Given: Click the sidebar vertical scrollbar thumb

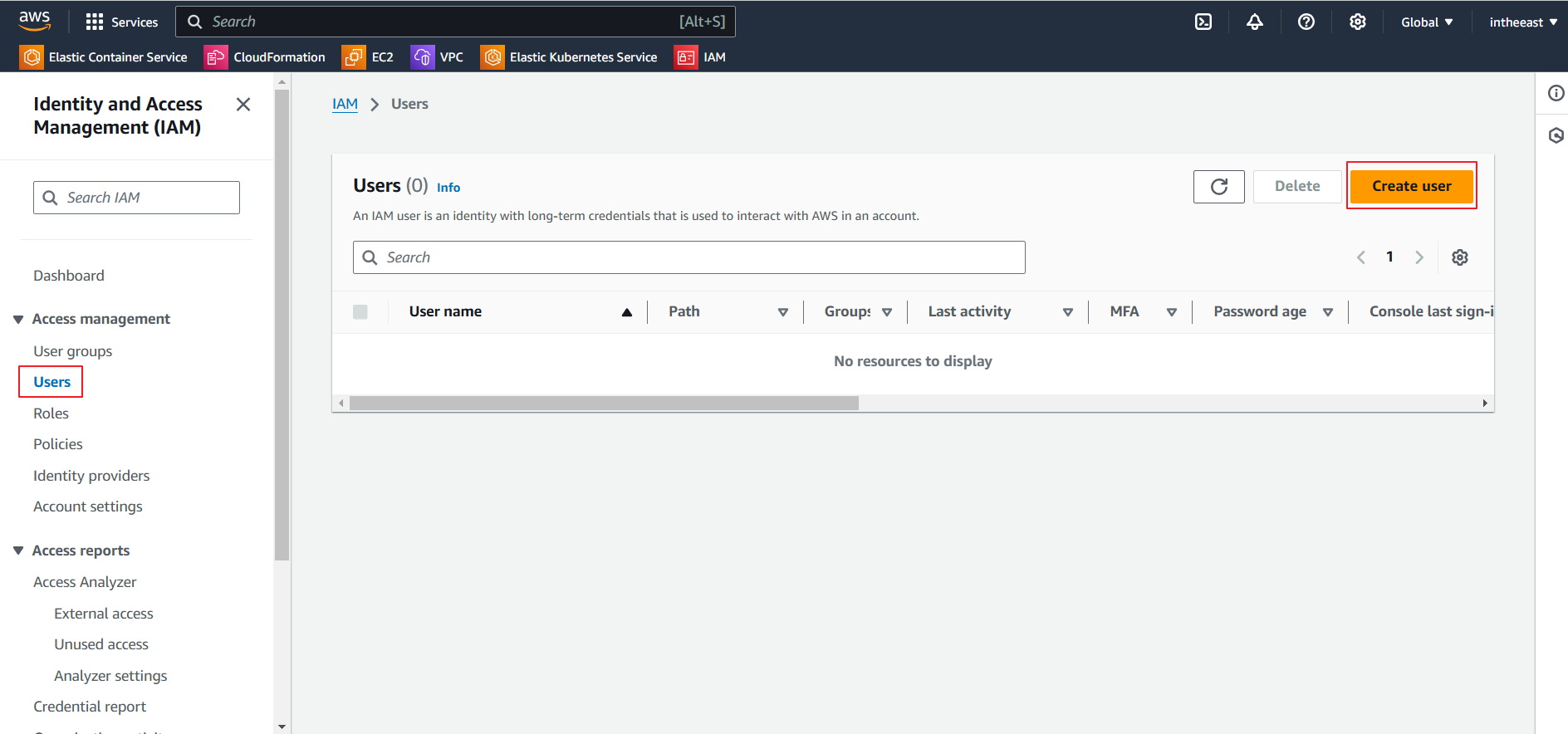Looking at the screenshot, I should pos(282,324).
